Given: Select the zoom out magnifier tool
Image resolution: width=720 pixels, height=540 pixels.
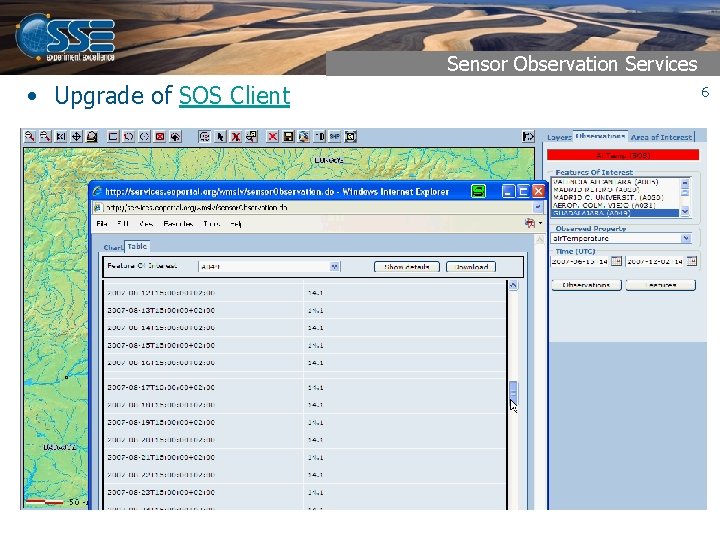Looking at the screenshot, I should pyautogui.click(x=45, y=136).
